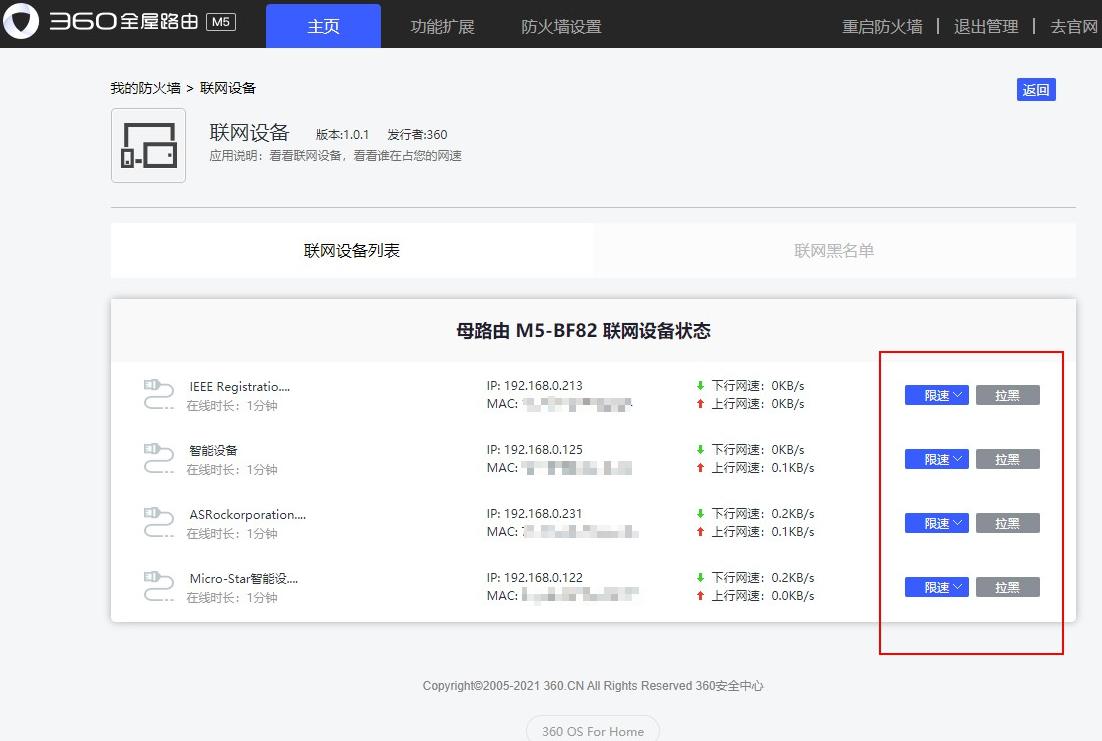Open the 限速 dropdown for IEEE Registratio
Image resolution: width=1102 pixels, height=741 pixels.
[x=936, y=395]
